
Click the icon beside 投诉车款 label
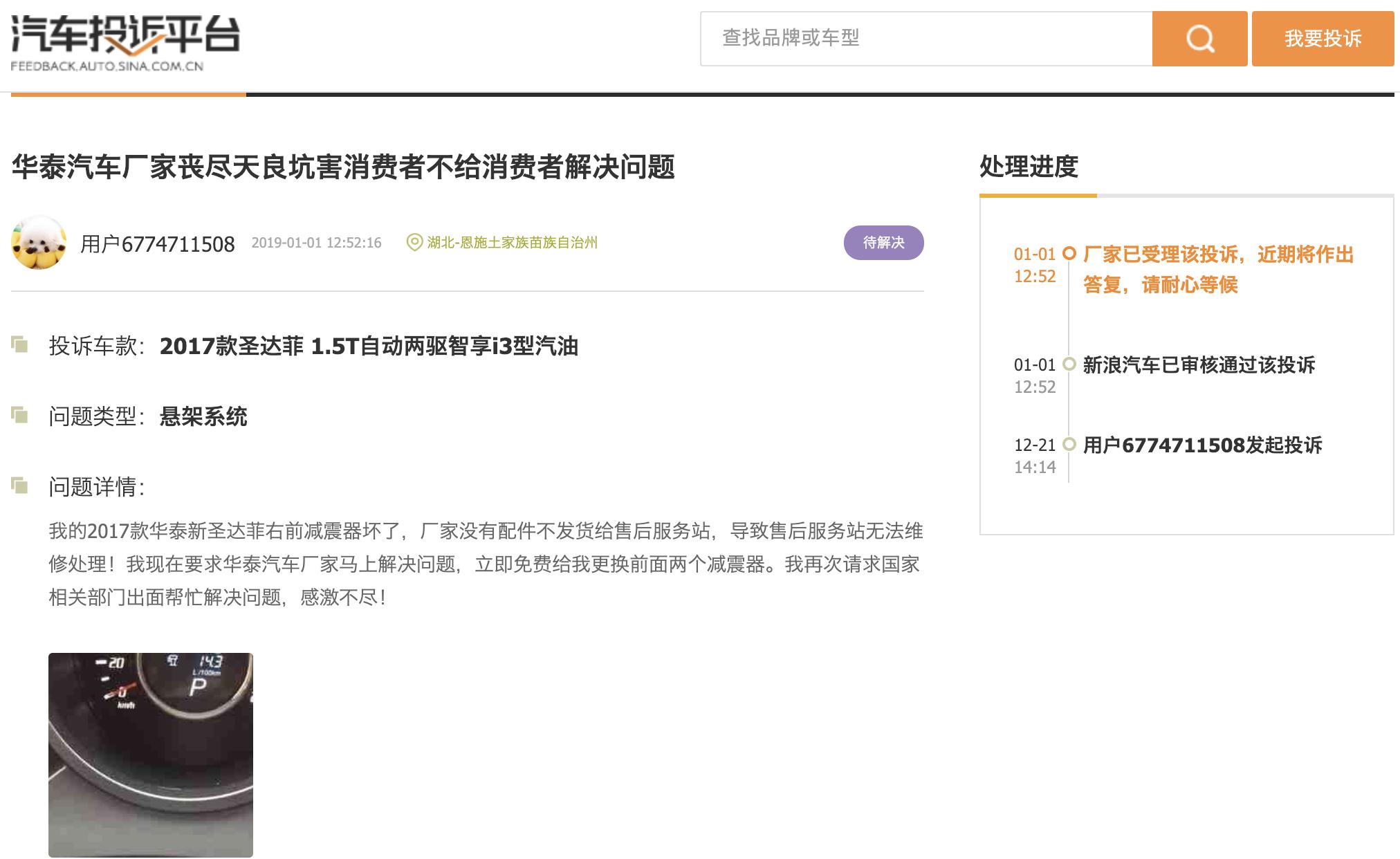[x=19, y=344]
